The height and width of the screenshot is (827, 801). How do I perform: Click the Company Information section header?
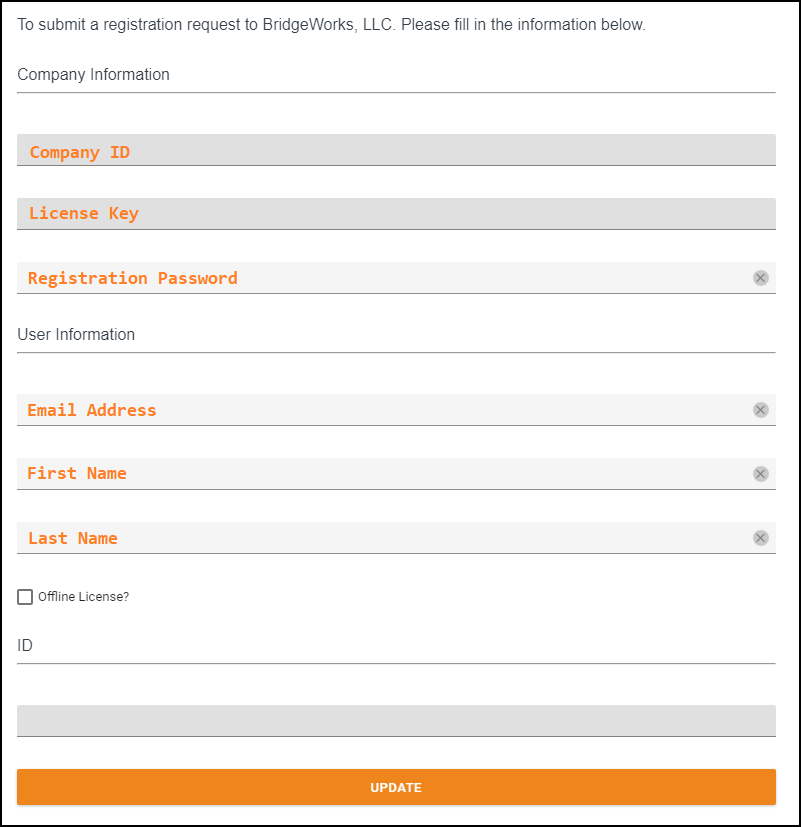click(x=93, y=74)
